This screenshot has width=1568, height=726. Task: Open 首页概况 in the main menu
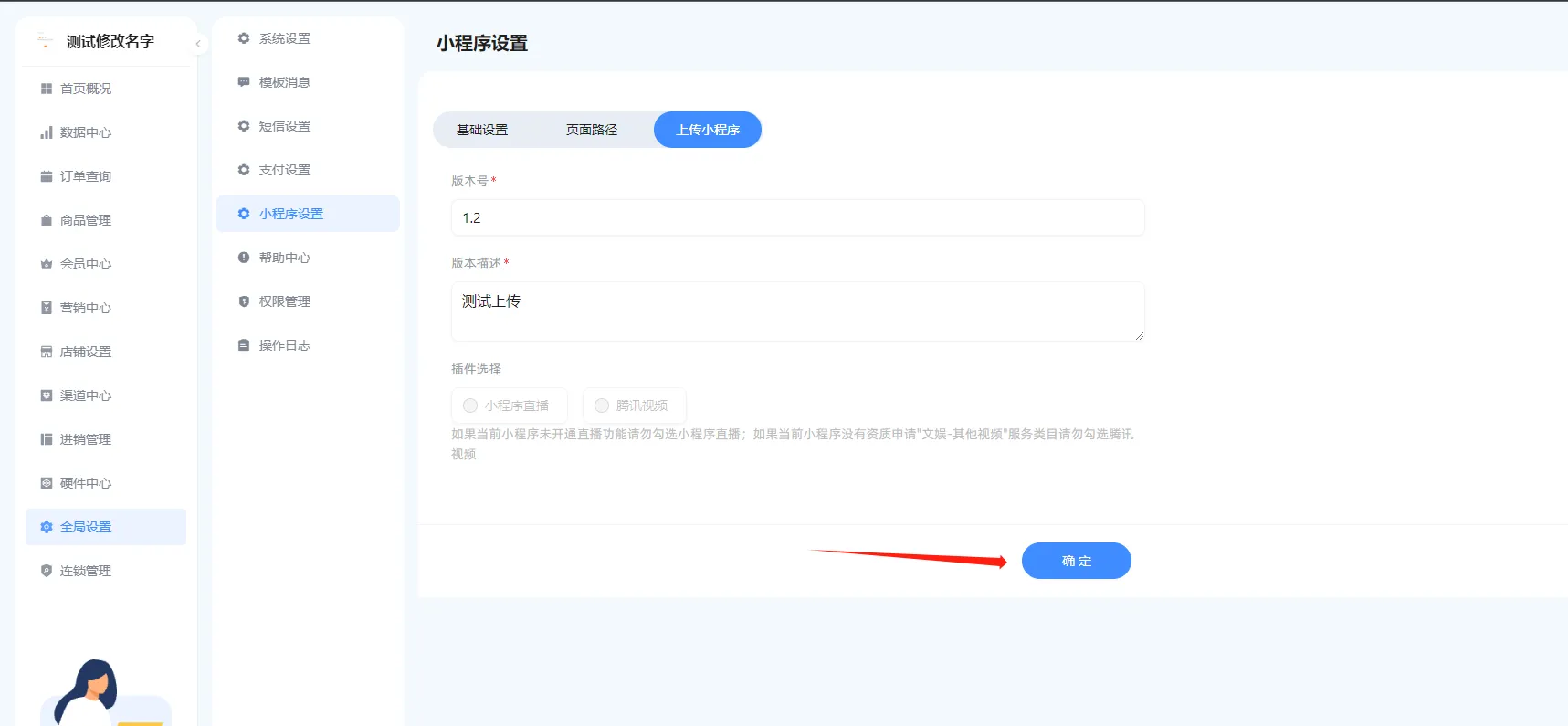coord(106,89)
